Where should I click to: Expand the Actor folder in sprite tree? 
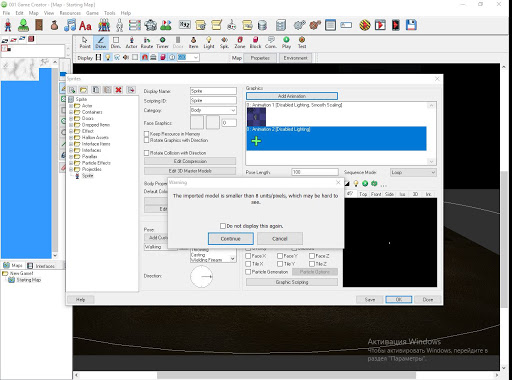point(71,106)
